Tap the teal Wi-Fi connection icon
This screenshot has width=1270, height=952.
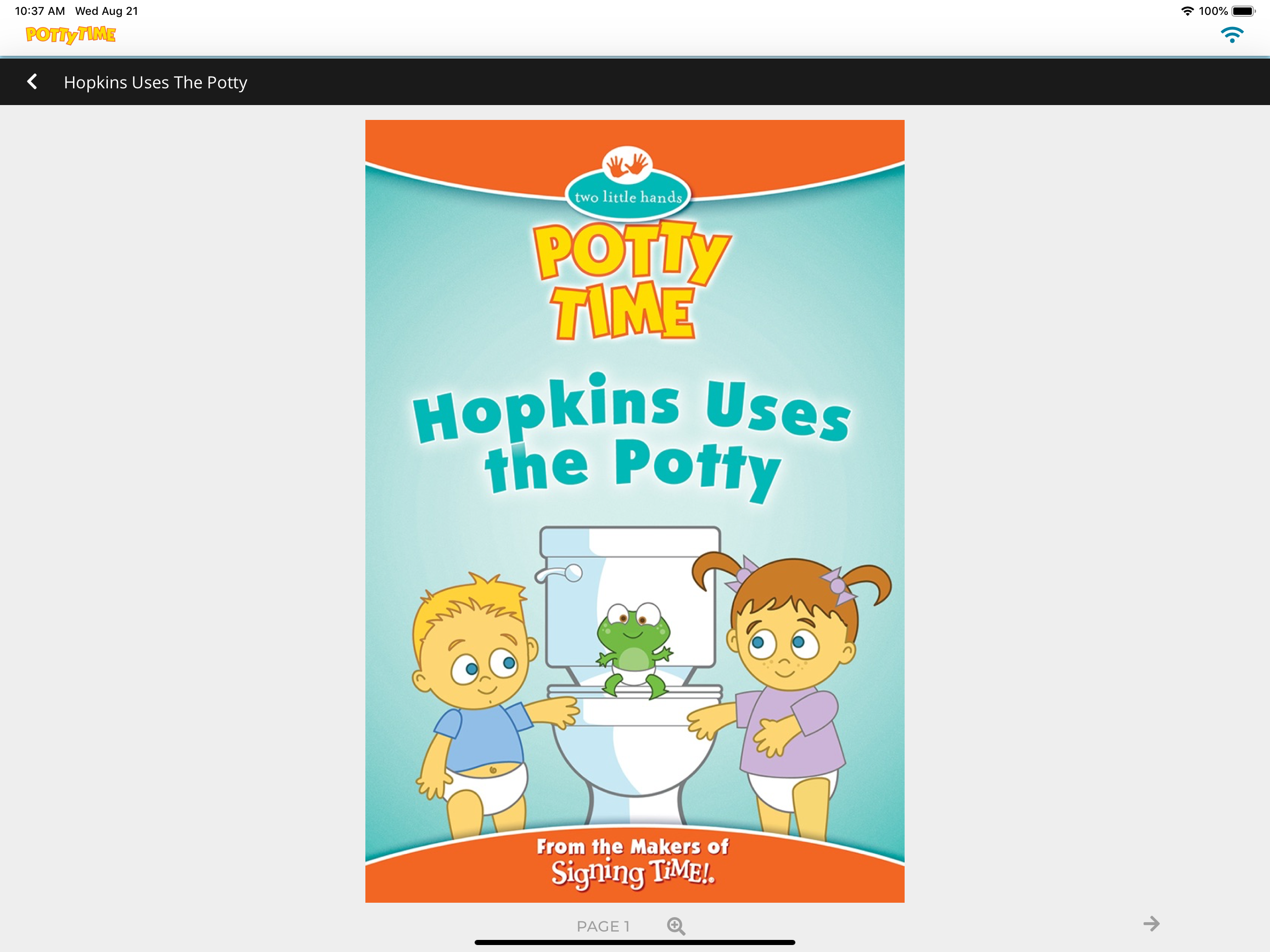1231,35
